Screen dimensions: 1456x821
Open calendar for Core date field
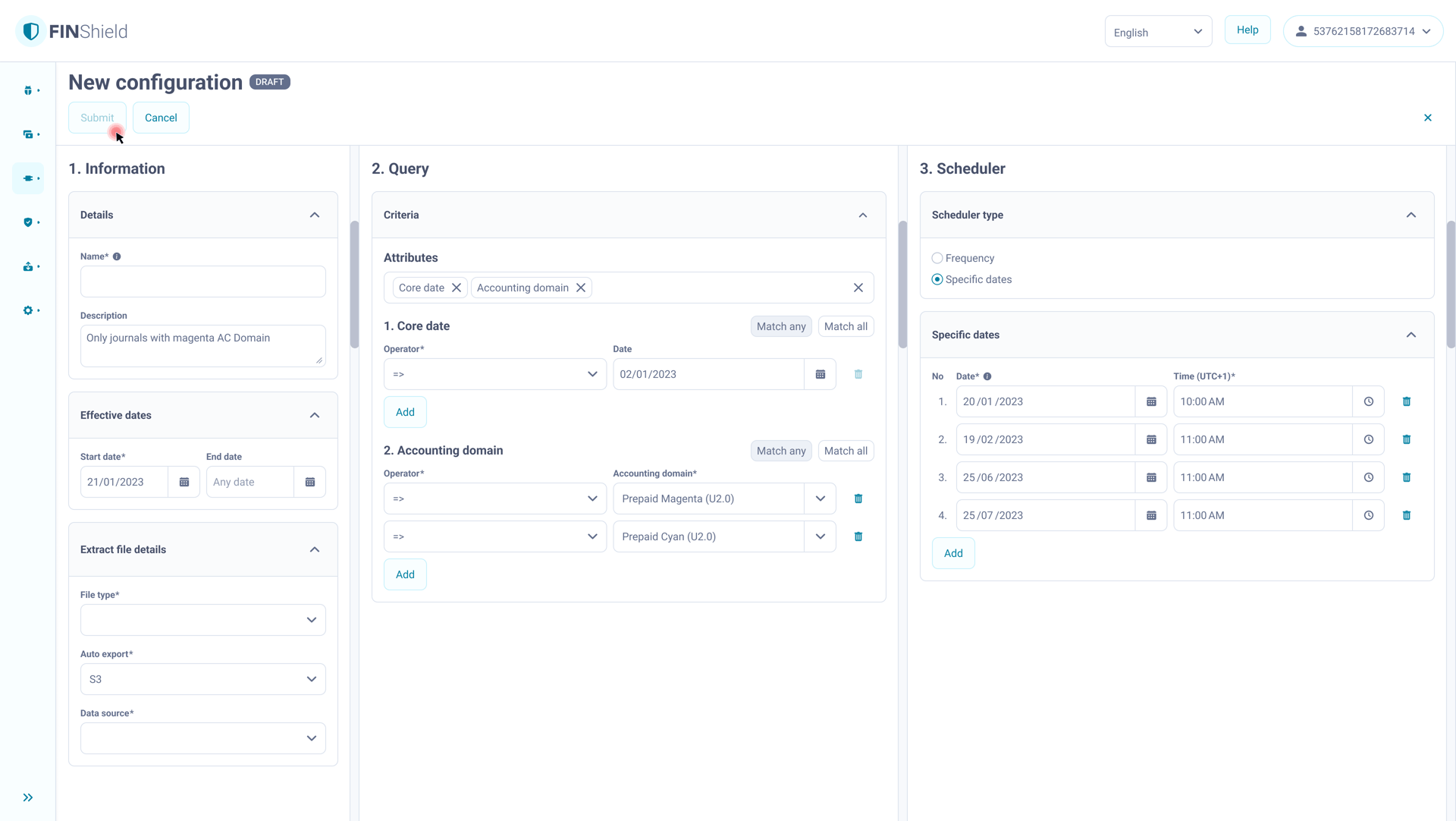coord(820,374)
